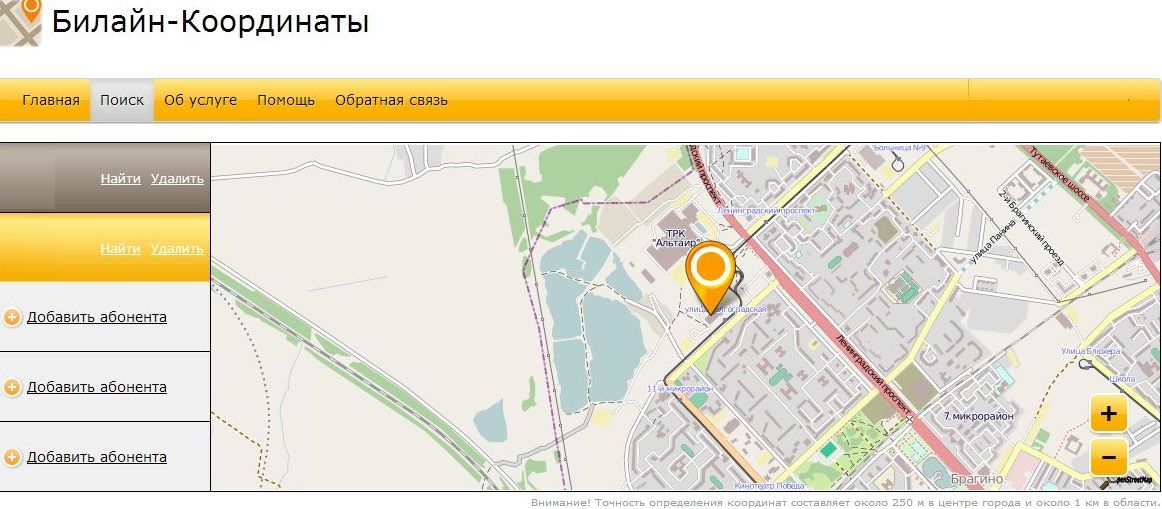
Task: Click the Билайн-Координаты map logo icon
Action: click(x=21, y=22)
